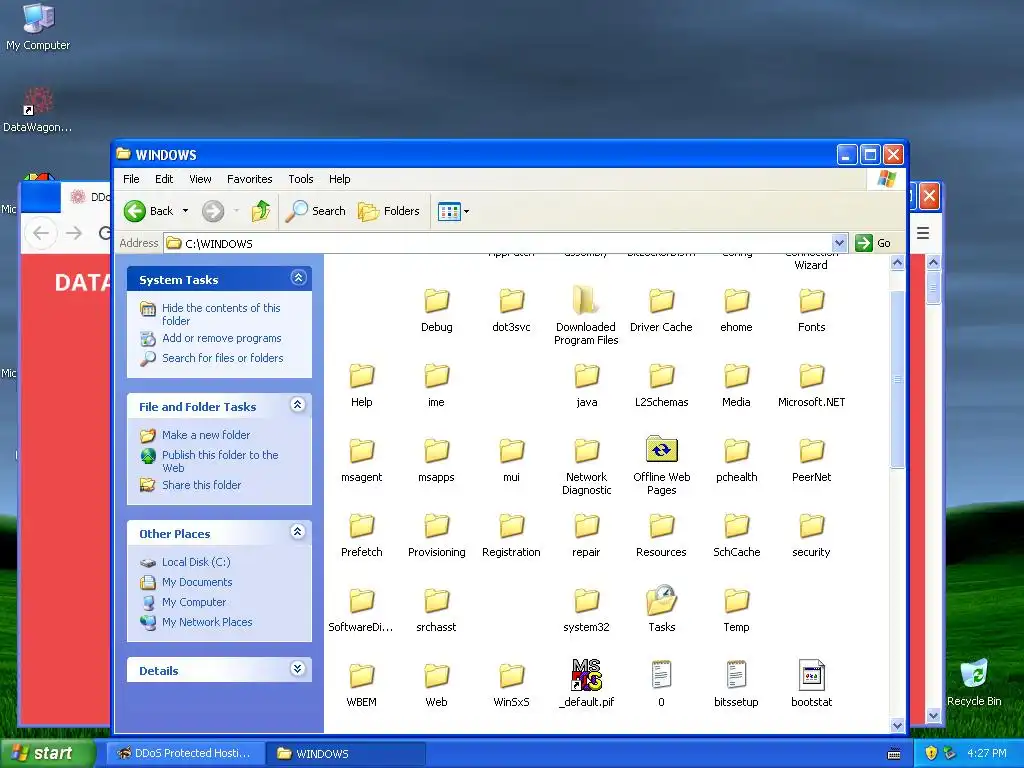Click Hide the contents of this folder
This screenshot has width=1024, height=768.
(221, 314)
